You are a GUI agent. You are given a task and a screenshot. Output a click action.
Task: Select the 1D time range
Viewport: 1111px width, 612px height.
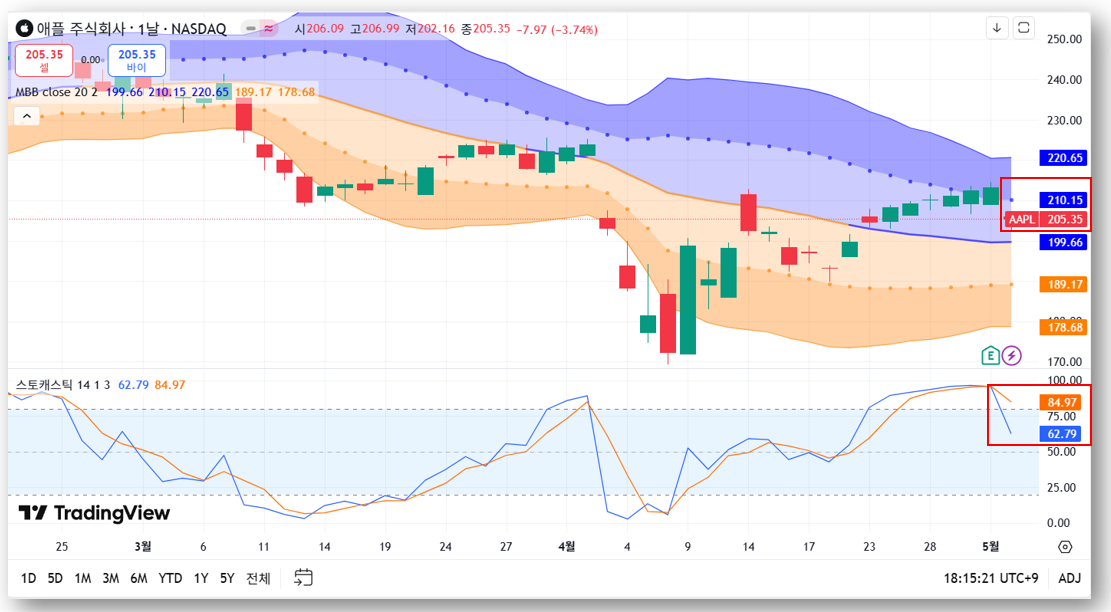pos(28,578)
